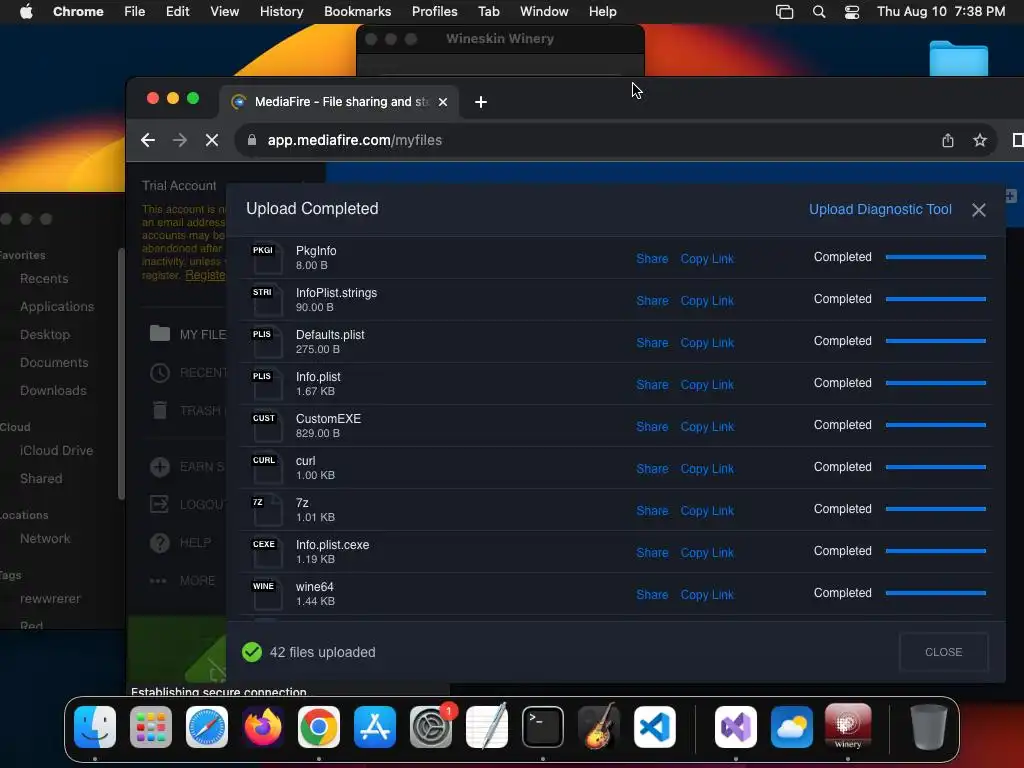Click Share for Defaults.plist
The width and height of the screenshot is (1024, 768).
pos(652,343)
